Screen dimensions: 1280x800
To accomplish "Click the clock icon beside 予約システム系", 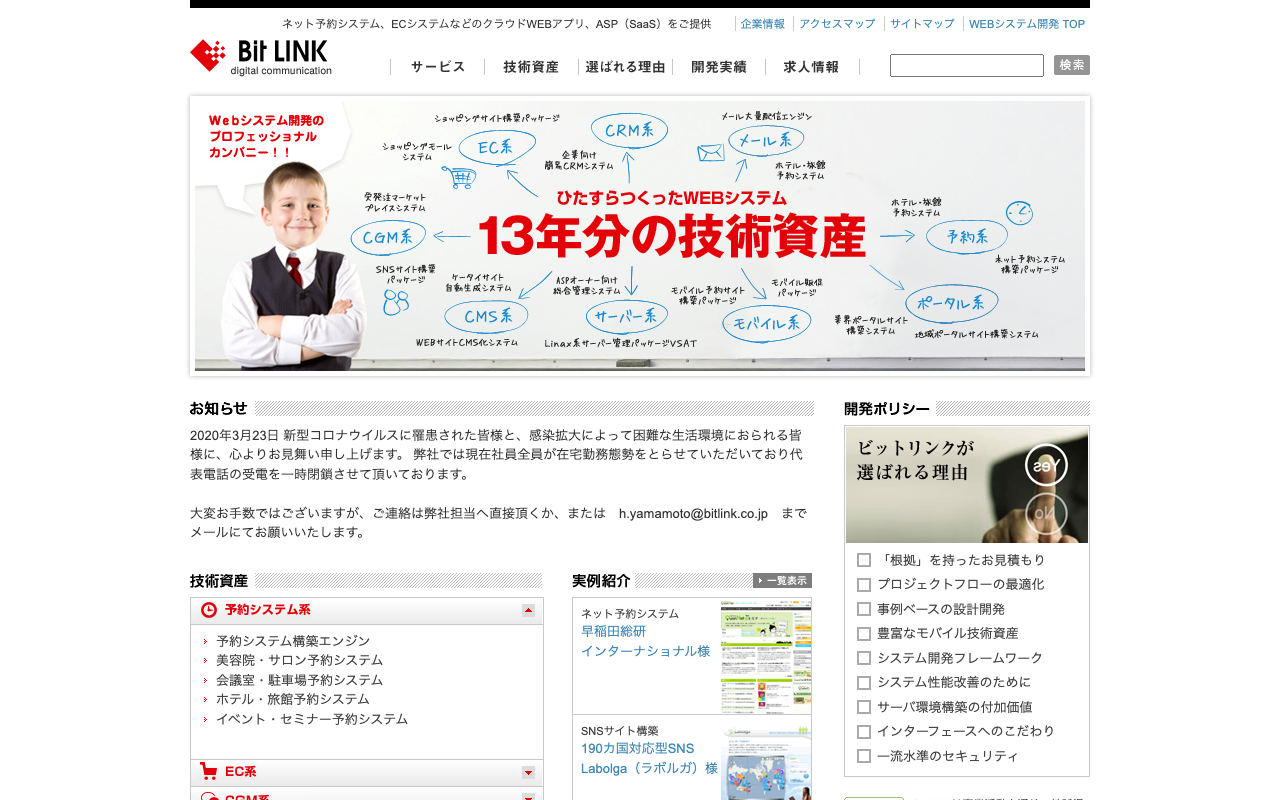I will (209, 610).
